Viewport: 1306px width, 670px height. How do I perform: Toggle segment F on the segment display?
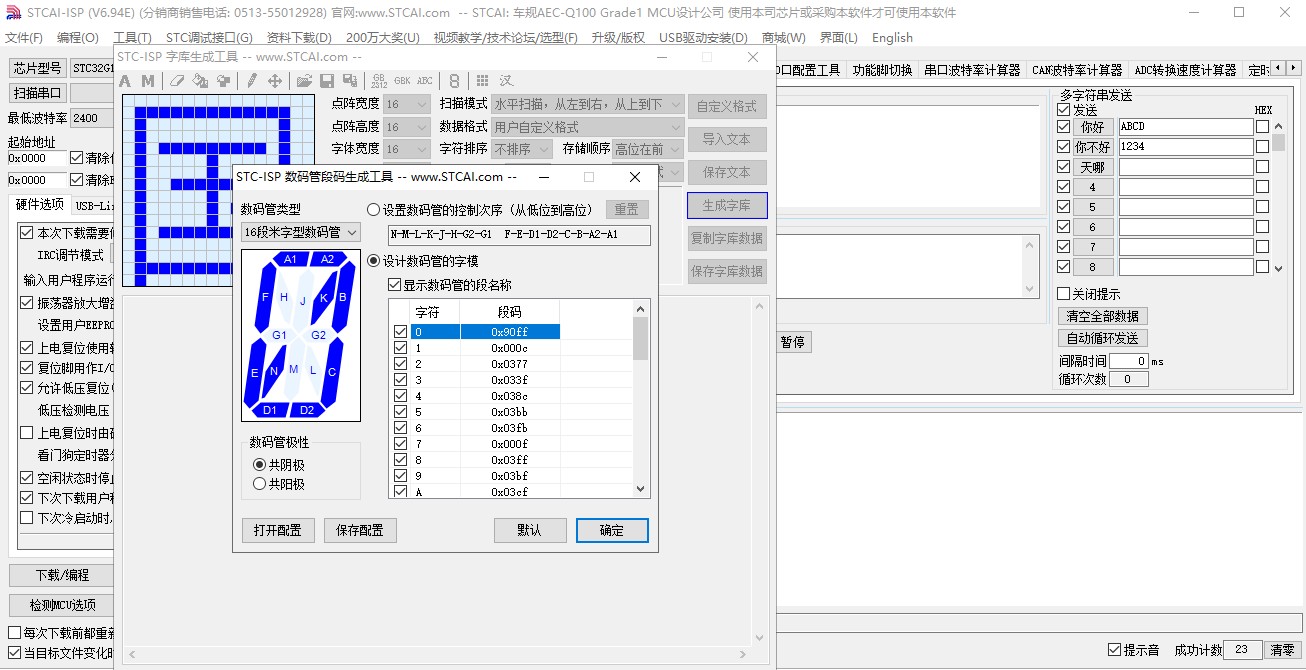265,297
